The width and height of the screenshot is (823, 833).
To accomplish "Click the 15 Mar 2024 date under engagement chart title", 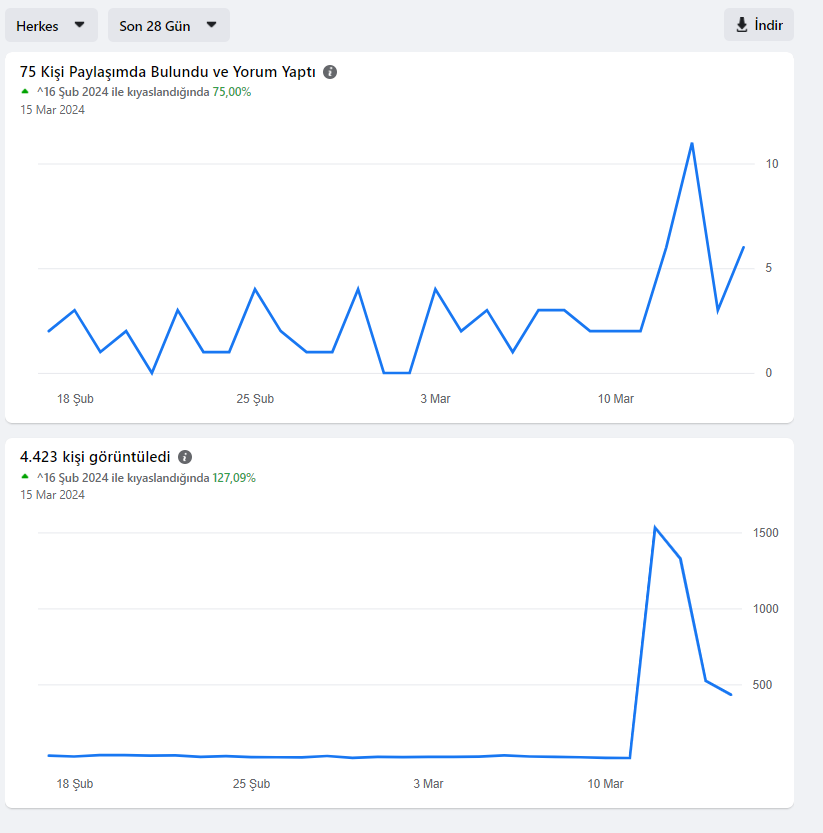I will click(52, 110).
